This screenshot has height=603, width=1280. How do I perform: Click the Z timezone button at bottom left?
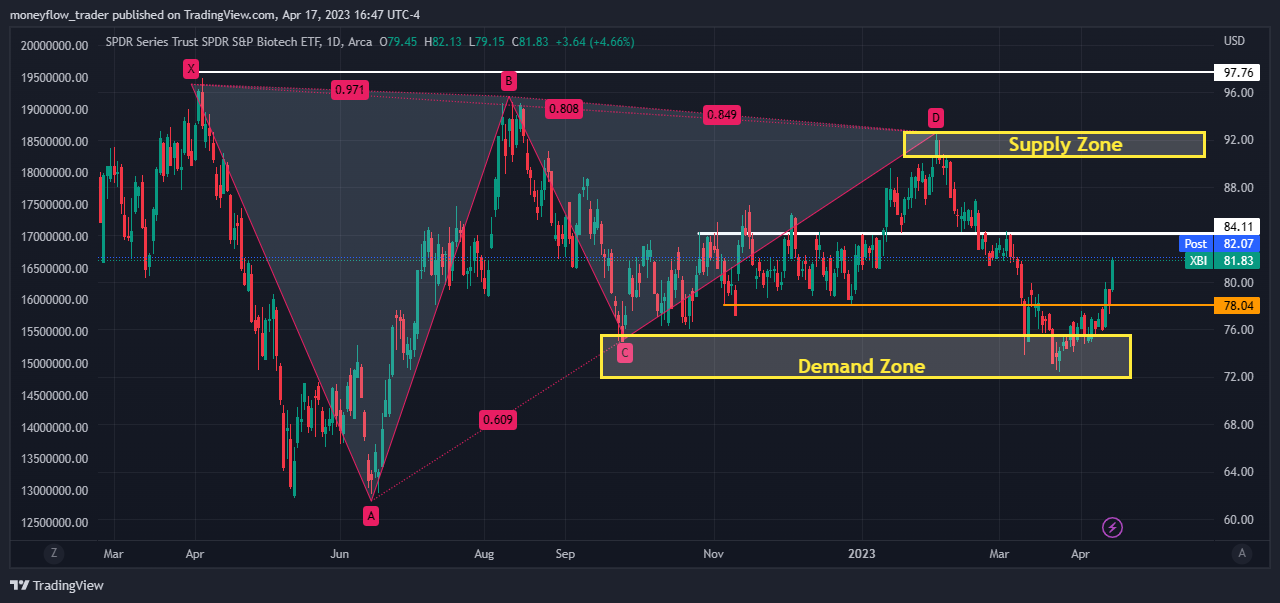coord(55,553)
